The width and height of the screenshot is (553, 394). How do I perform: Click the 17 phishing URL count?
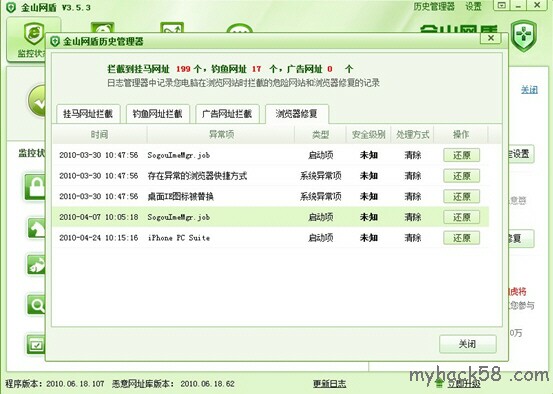point(256,69)
